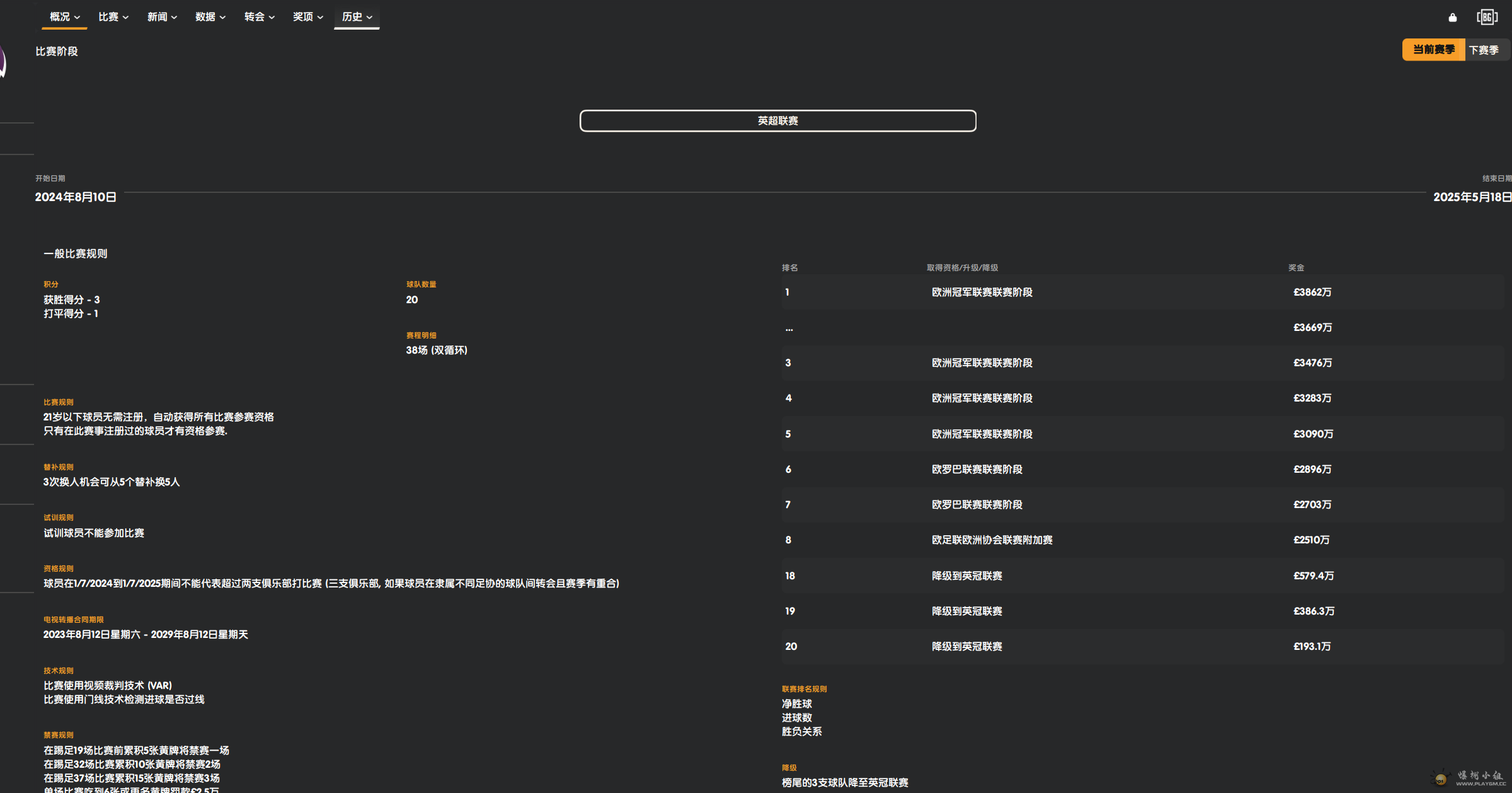Viewport: 1512px width, 793px height.
Task: Click the lock icon in top bar
Action: (1452, 18)
